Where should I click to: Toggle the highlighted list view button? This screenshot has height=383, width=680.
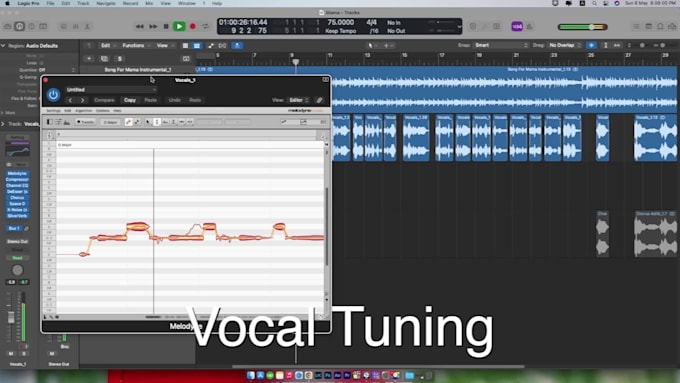(196, 46)
